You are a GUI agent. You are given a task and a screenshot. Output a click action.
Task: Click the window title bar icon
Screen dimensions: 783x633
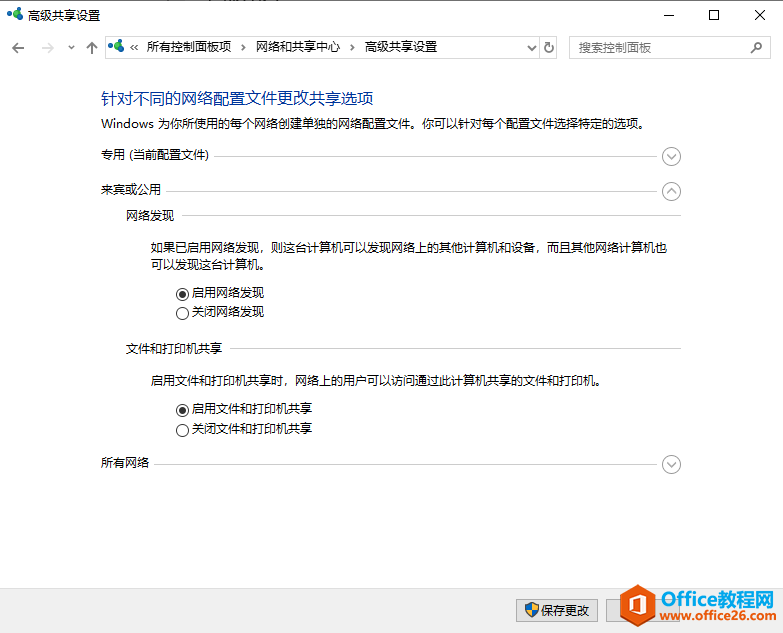pyautogui.click(x=15, y=14)
